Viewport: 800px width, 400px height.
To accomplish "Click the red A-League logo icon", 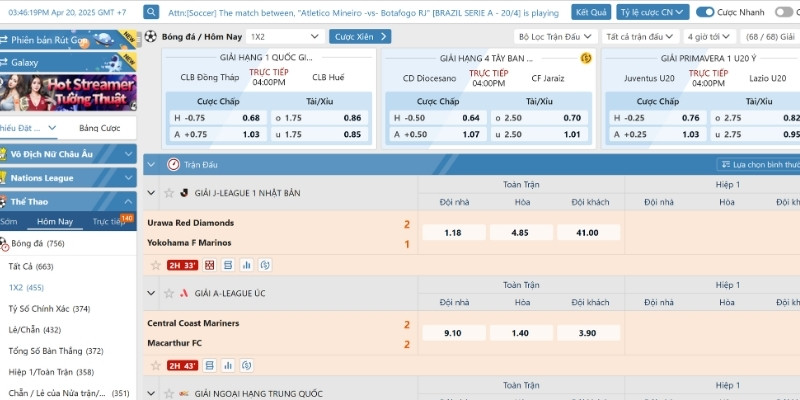I will pos(184,293).
